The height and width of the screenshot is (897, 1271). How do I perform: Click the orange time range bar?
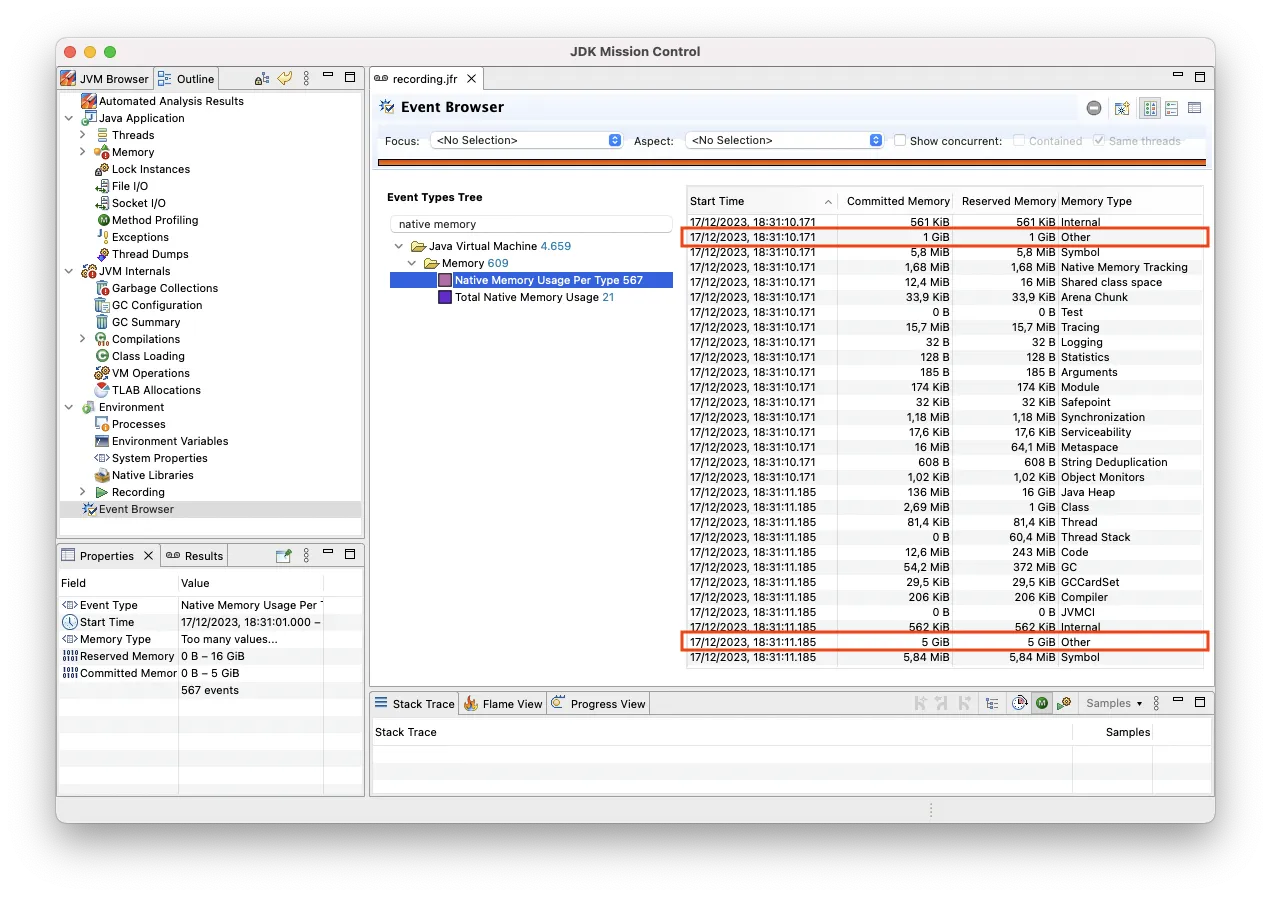[791, 162]
